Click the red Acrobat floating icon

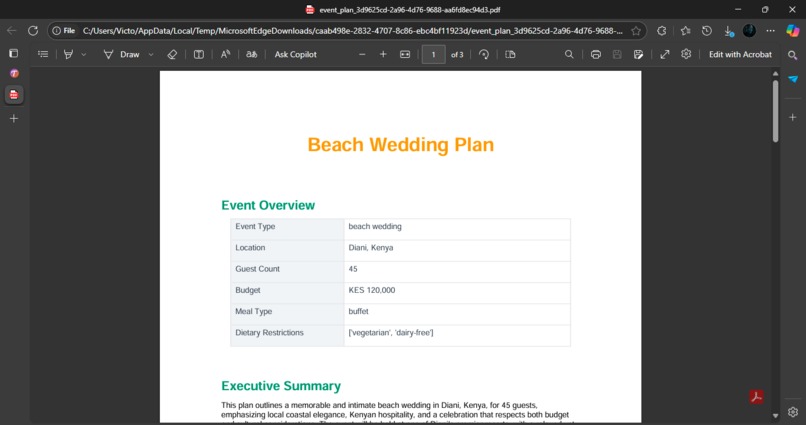click(x=756, y=397)
